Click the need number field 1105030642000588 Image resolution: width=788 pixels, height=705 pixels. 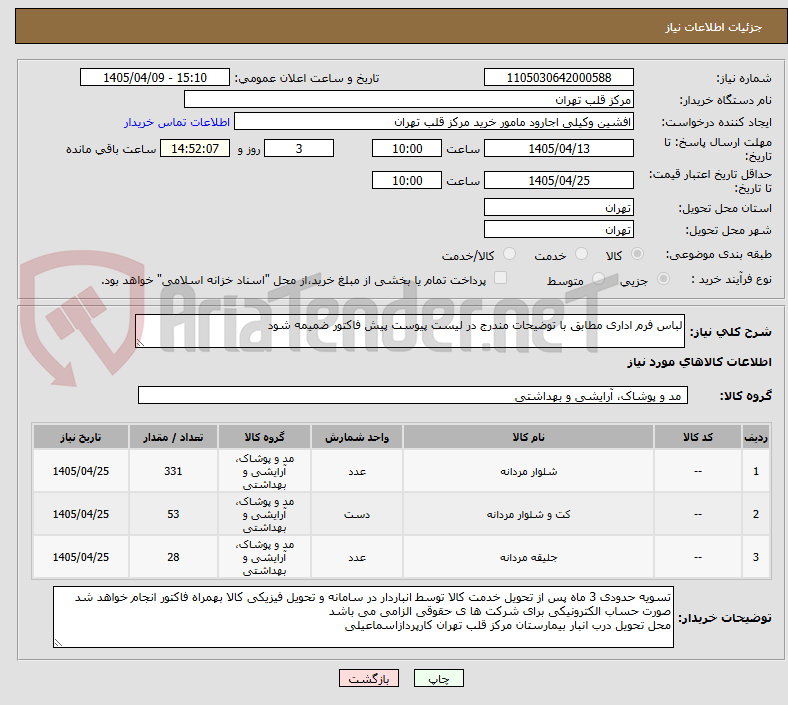coord(558,78)
